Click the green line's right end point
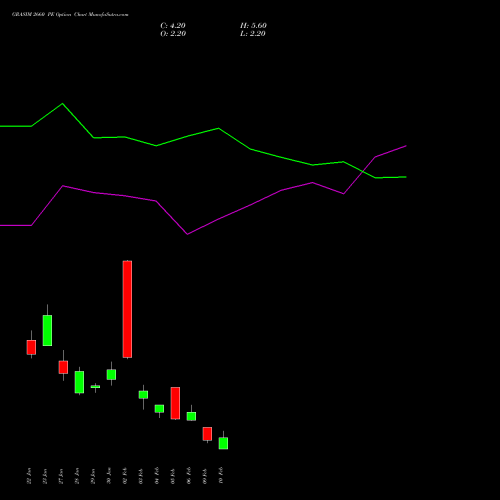This screenshot has height=500, width=500. click(x=406, y=177)
